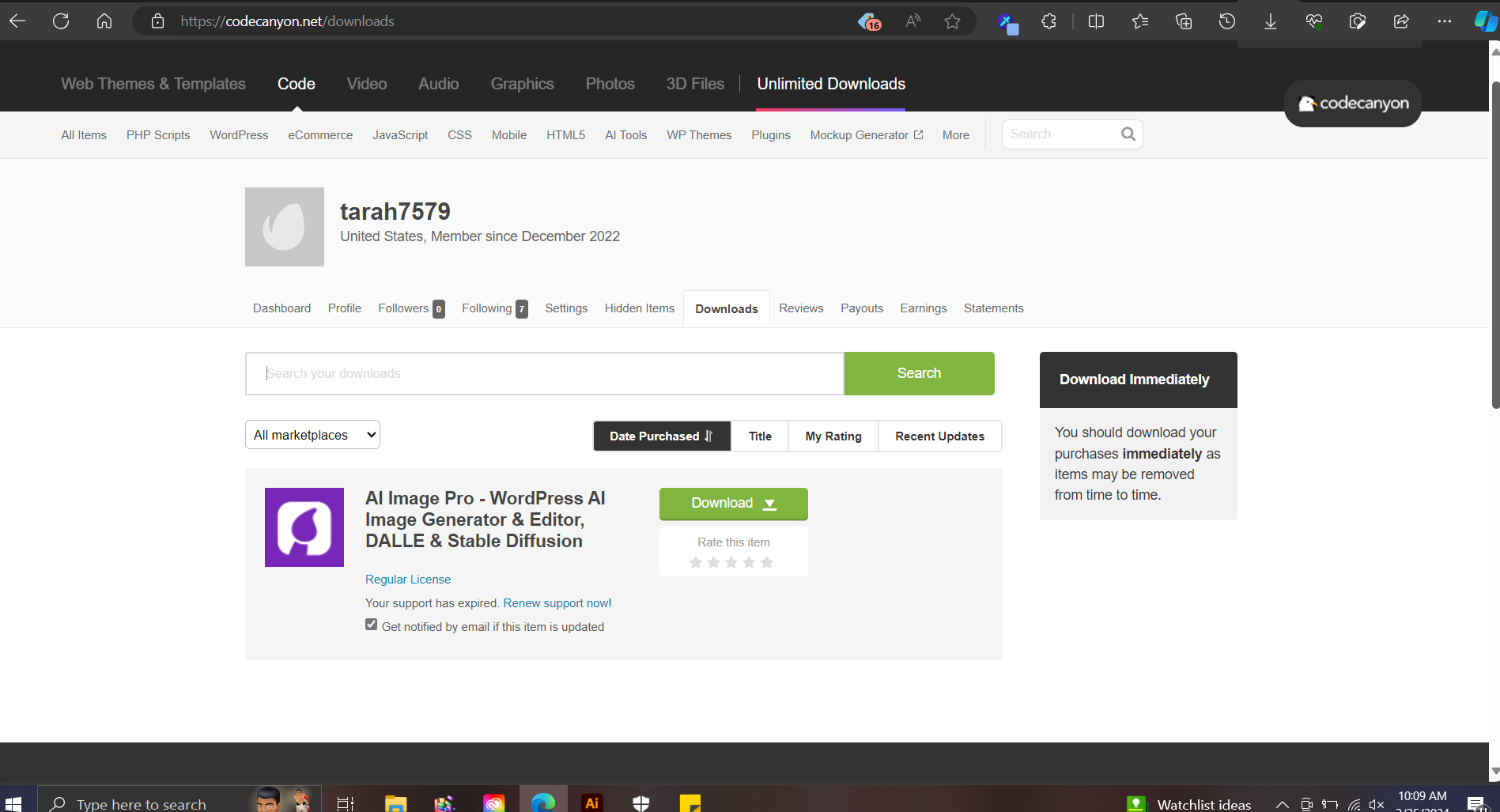Start Read Aloud from the address bar
The width and height of the screenshot is (1500, 812).
coord(912,21)
